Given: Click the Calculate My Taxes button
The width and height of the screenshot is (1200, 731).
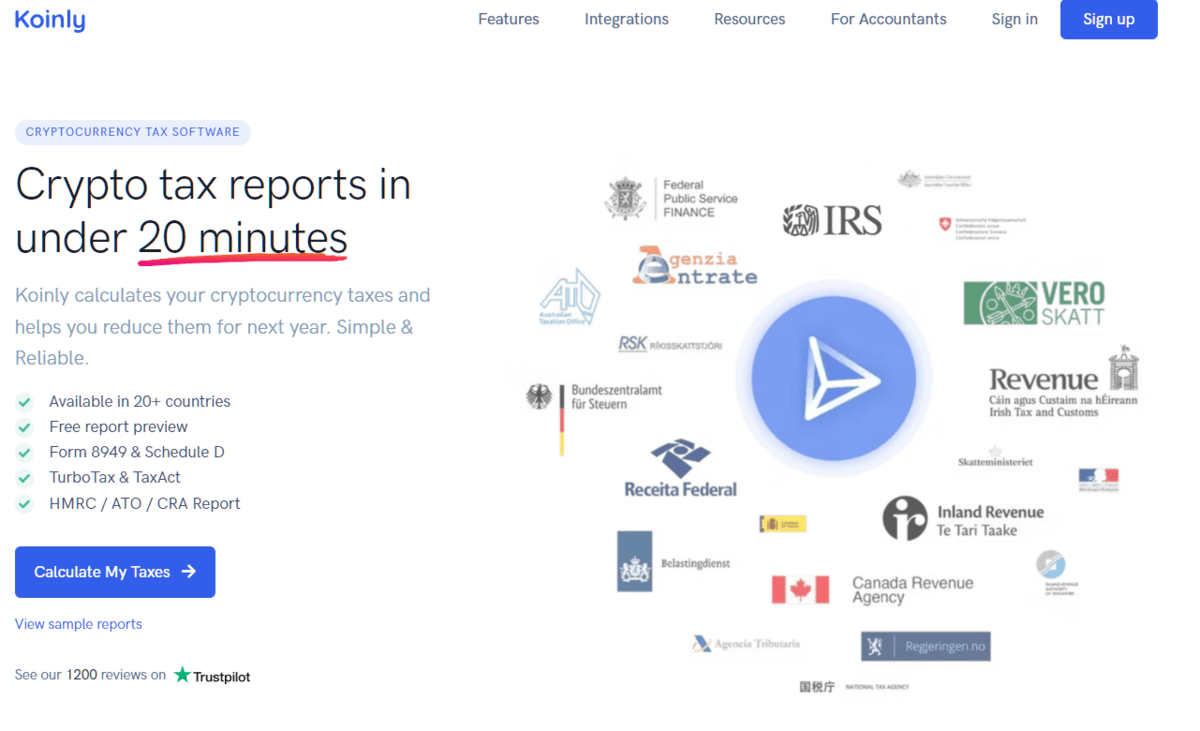Looking at the screenshot, I should point(115,572).
